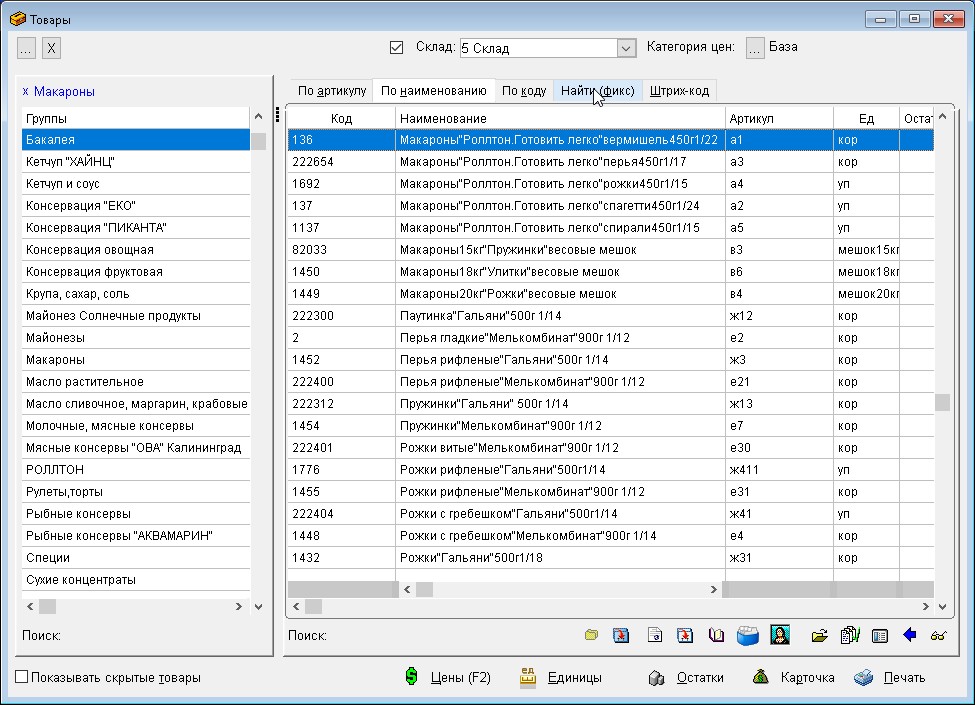Click the blue left arrow icon
975x705 pixels.
(909, 635)
